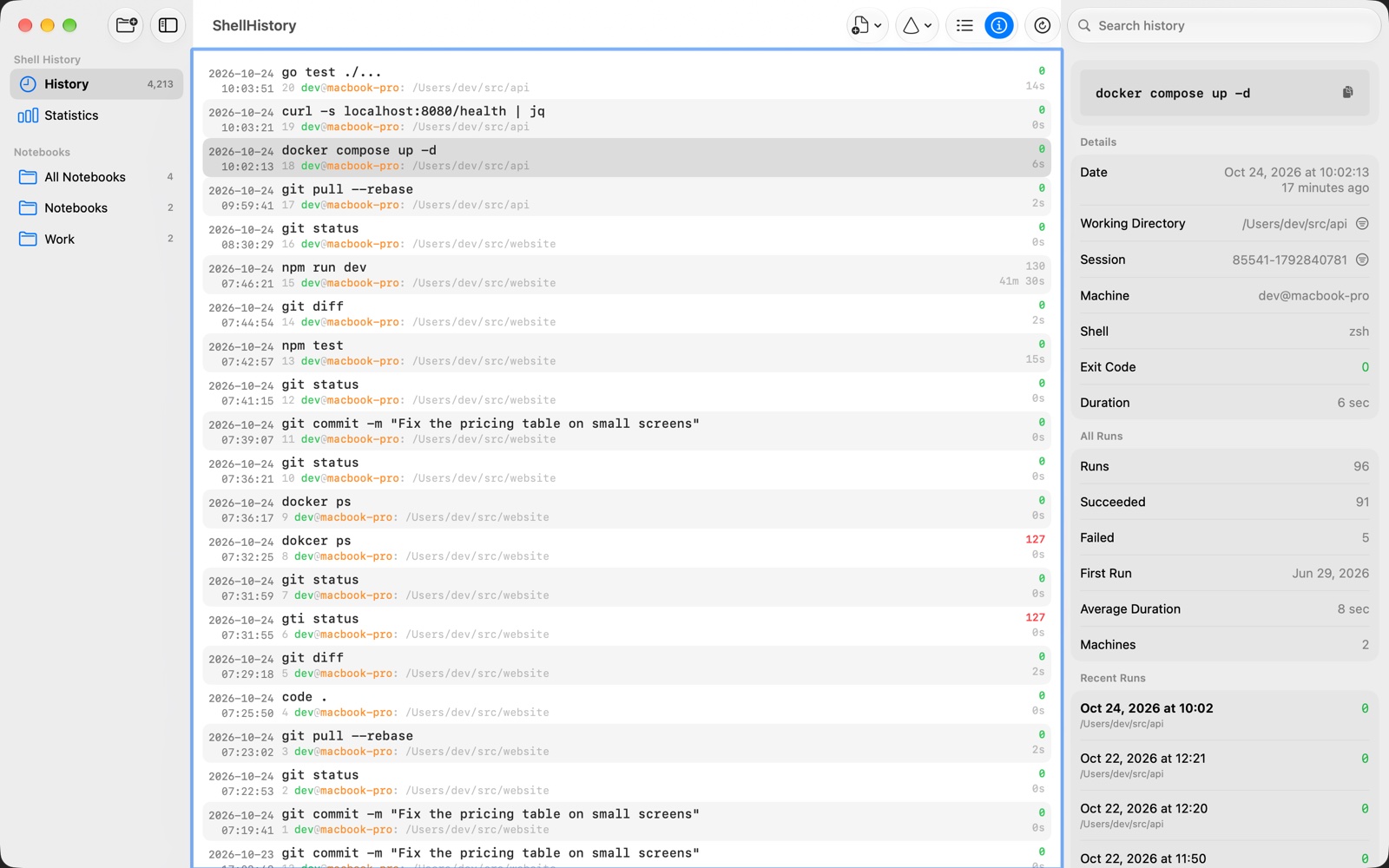Toggle the blue info inspector button
The height and width of the screenshot is (868, 1389).
(x=999, y=26)
